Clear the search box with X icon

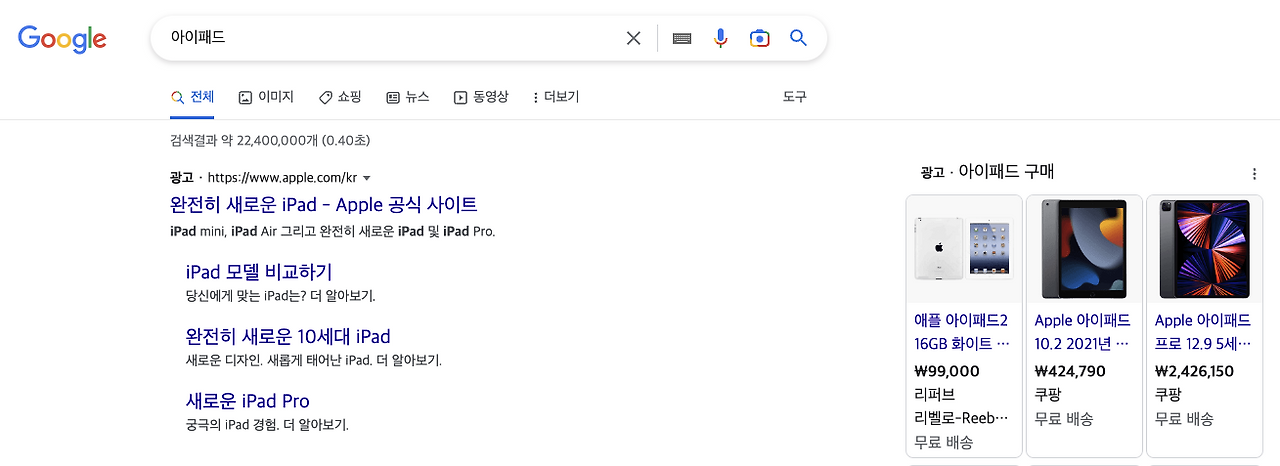[633, 38]
